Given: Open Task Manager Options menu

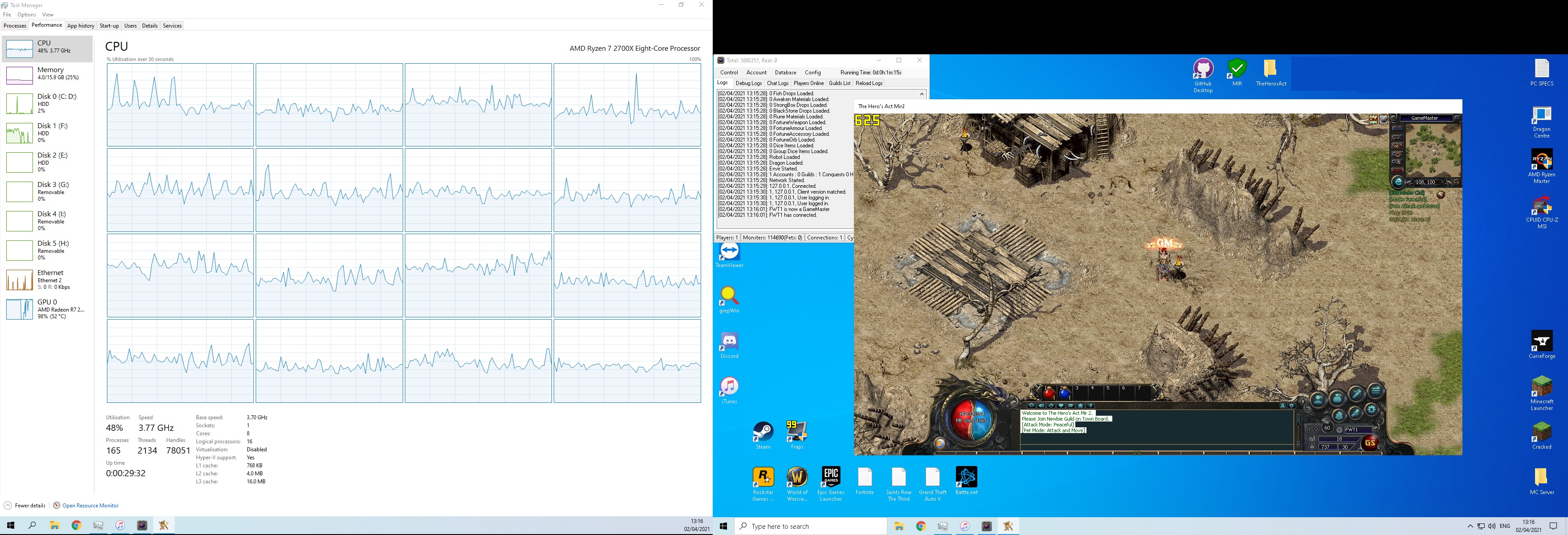Looking at the screenshot, I should click(x=27, y=15).
